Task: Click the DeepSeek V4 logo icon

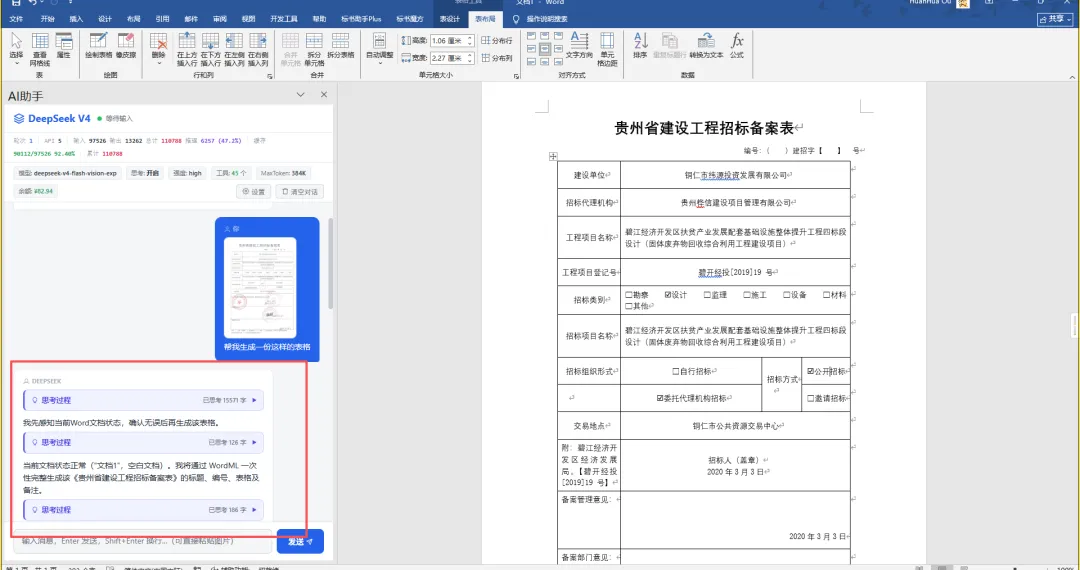Action: pyautogui.click(x=19, y=118)
